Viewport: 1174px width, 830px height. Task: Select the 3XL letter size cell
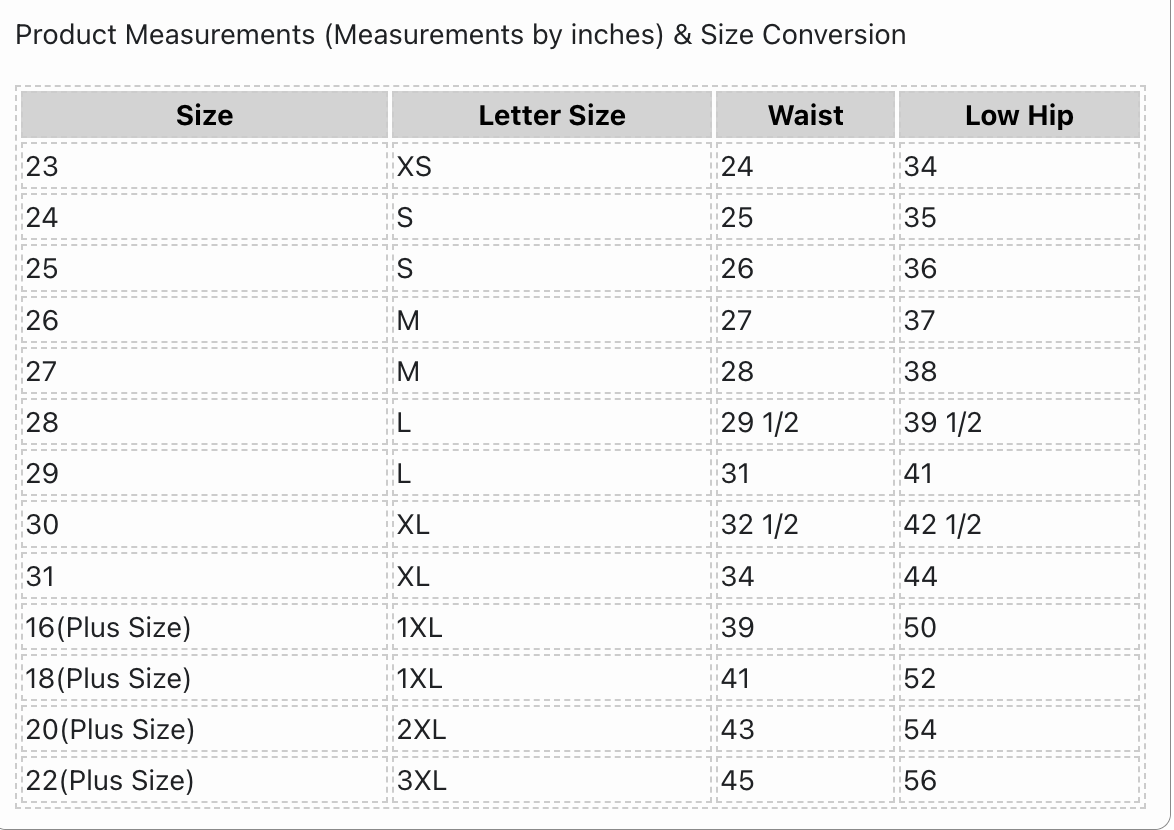pyautogui.click(x=552, y=781)
